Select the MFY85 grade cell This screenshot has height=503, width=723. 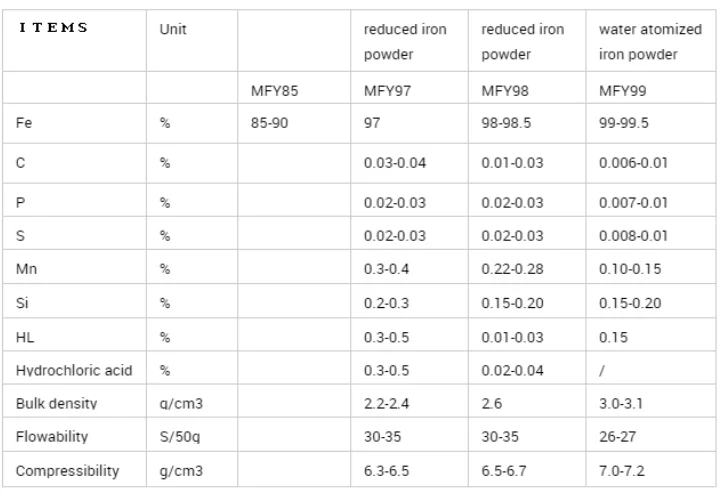[274, 91]
